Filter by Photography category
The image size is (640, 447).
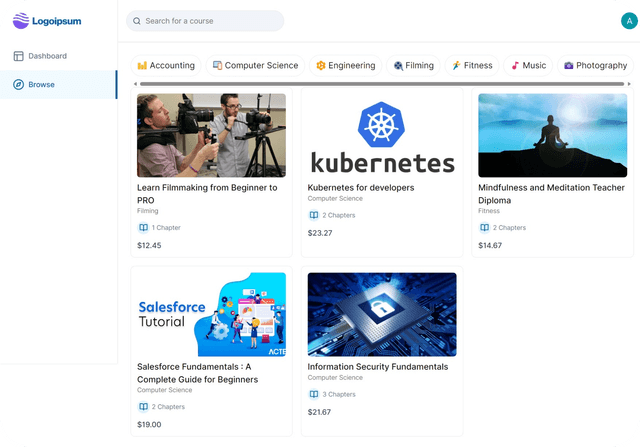point(595,65)
